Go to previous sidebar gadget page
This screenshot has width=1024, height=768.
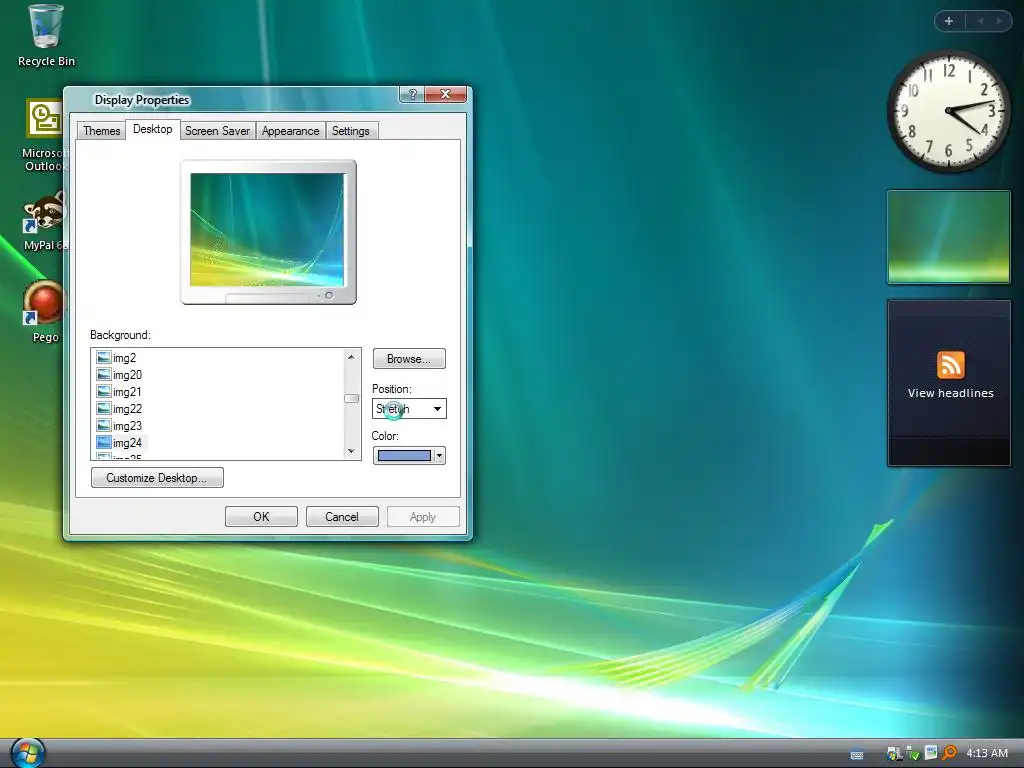(x=980, y=21)
